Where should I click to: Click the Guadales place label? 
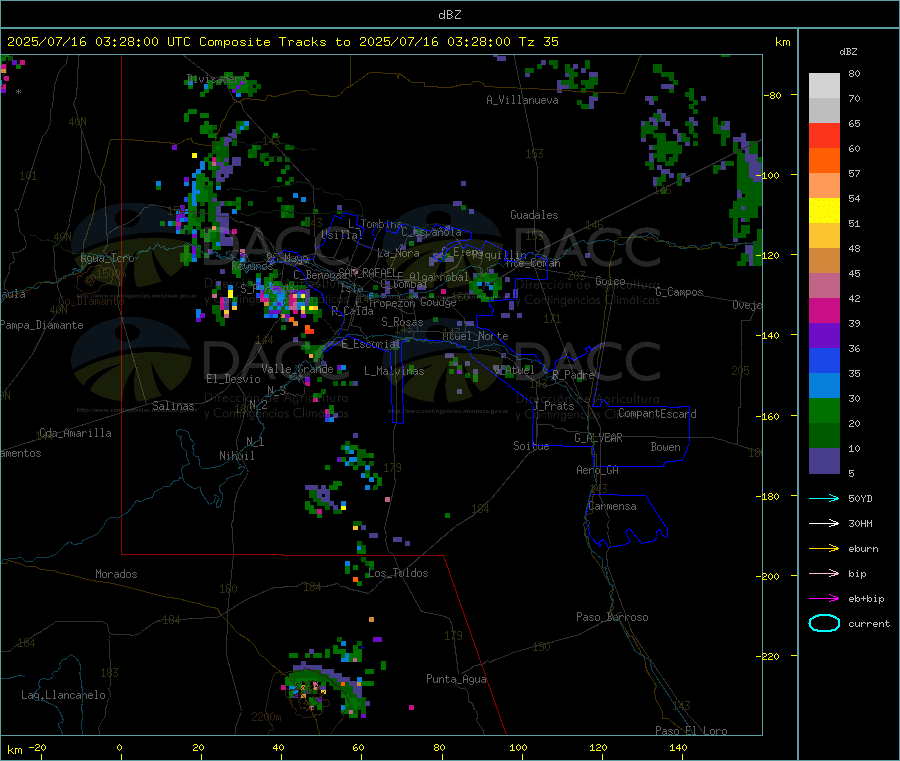pos(534,215)
